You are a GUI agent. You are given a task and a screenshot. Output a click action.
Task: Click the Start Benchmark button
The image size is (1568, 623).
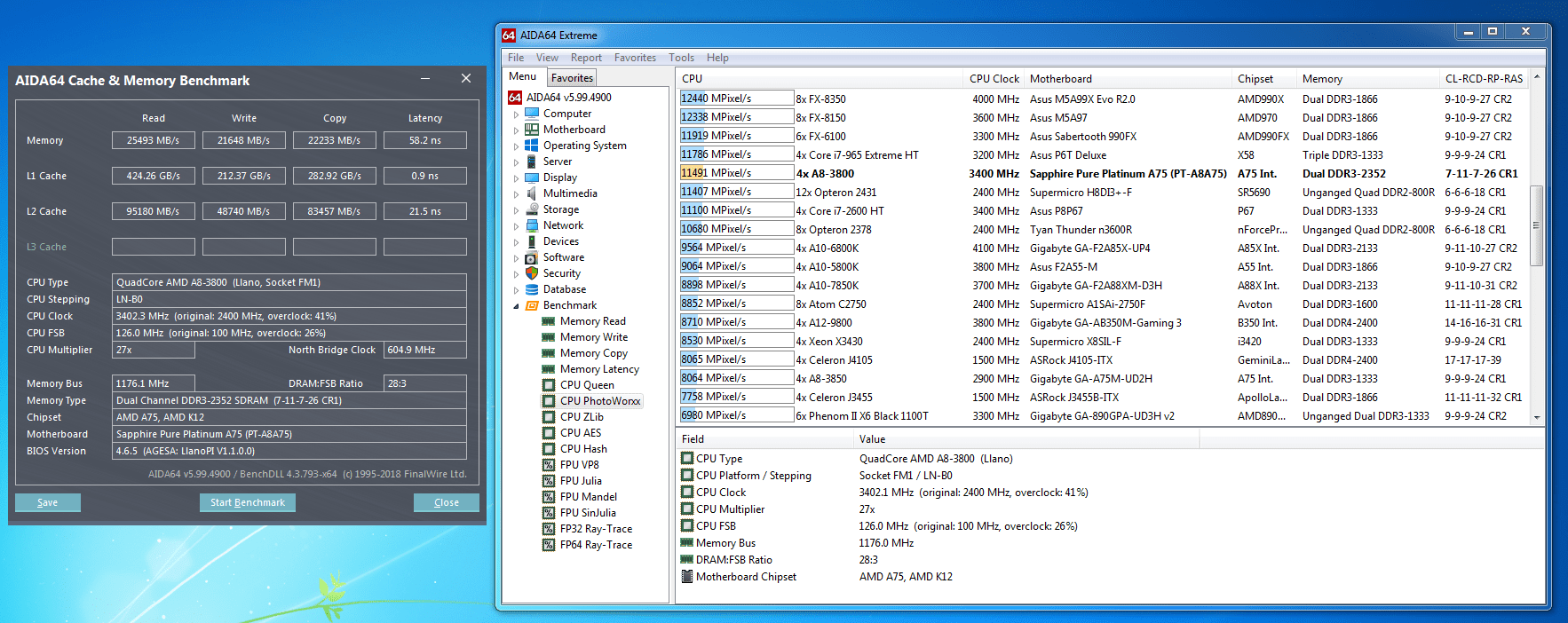click(x=248, y=502)
